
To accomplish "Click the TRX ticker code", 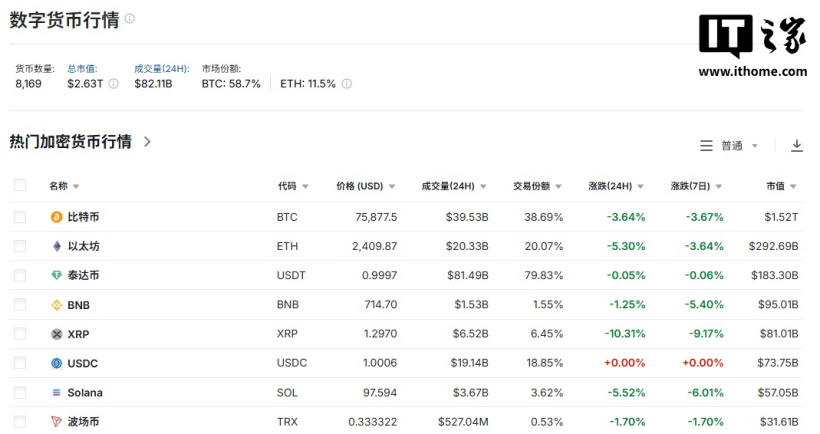I will click(x=287, y=421).
